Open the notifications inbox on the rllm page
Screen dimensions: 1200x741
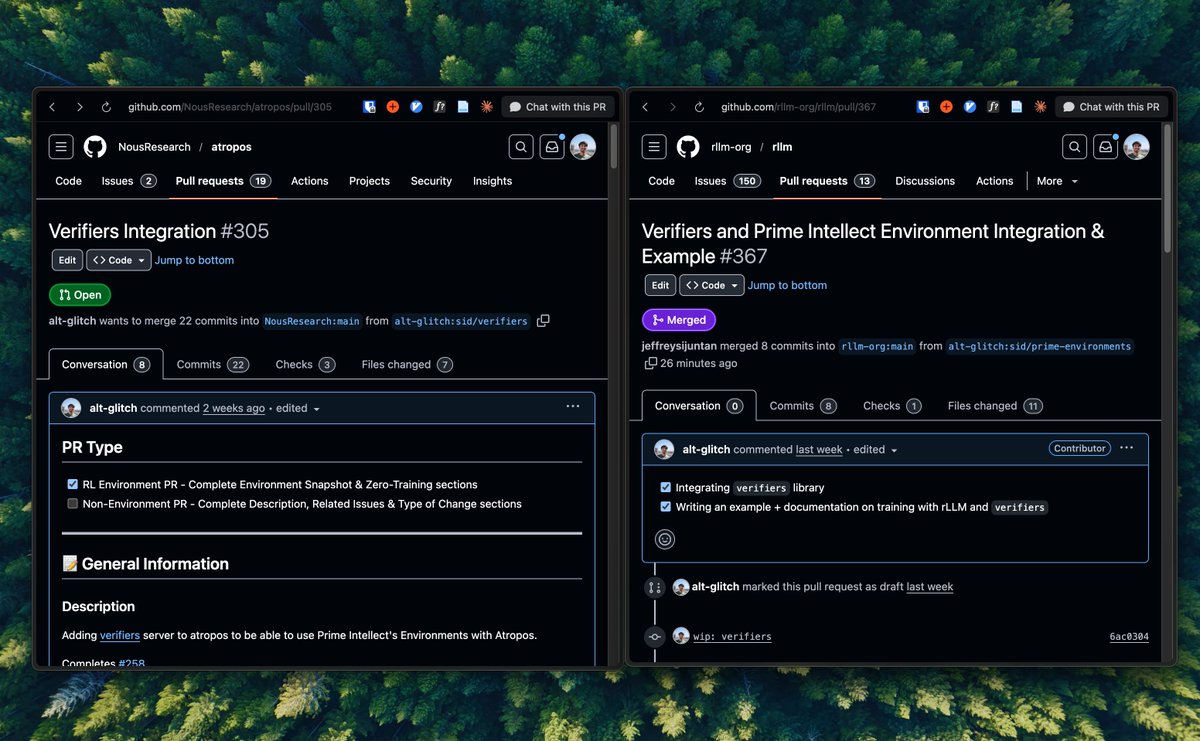coord(1105,146)
